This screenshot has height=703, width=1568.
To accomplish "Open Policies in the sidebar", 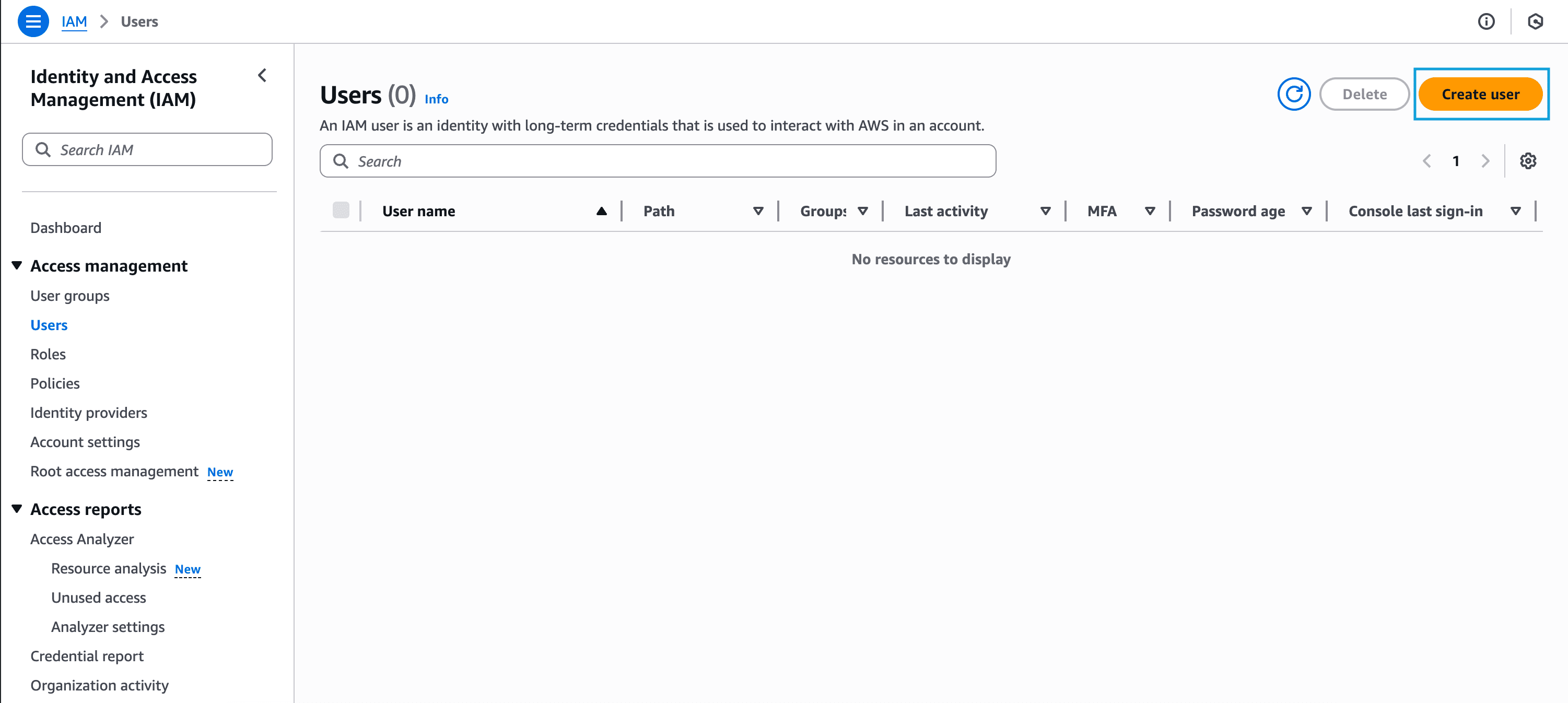I will point(55,383).
